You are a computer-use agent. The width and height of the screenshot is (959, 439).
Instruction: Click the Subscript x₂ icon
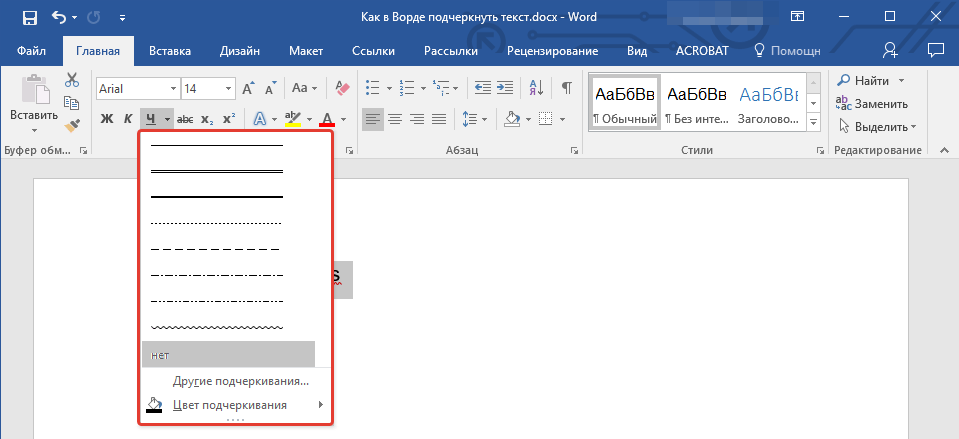[x=207, y=119]
